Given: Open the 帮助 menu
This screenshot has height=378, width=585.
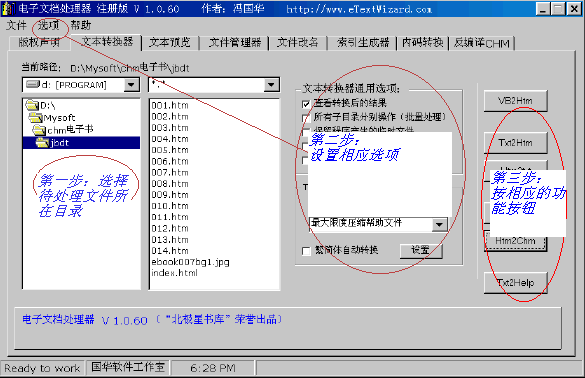Looking at the screenshot, I should tap(81, 25).
